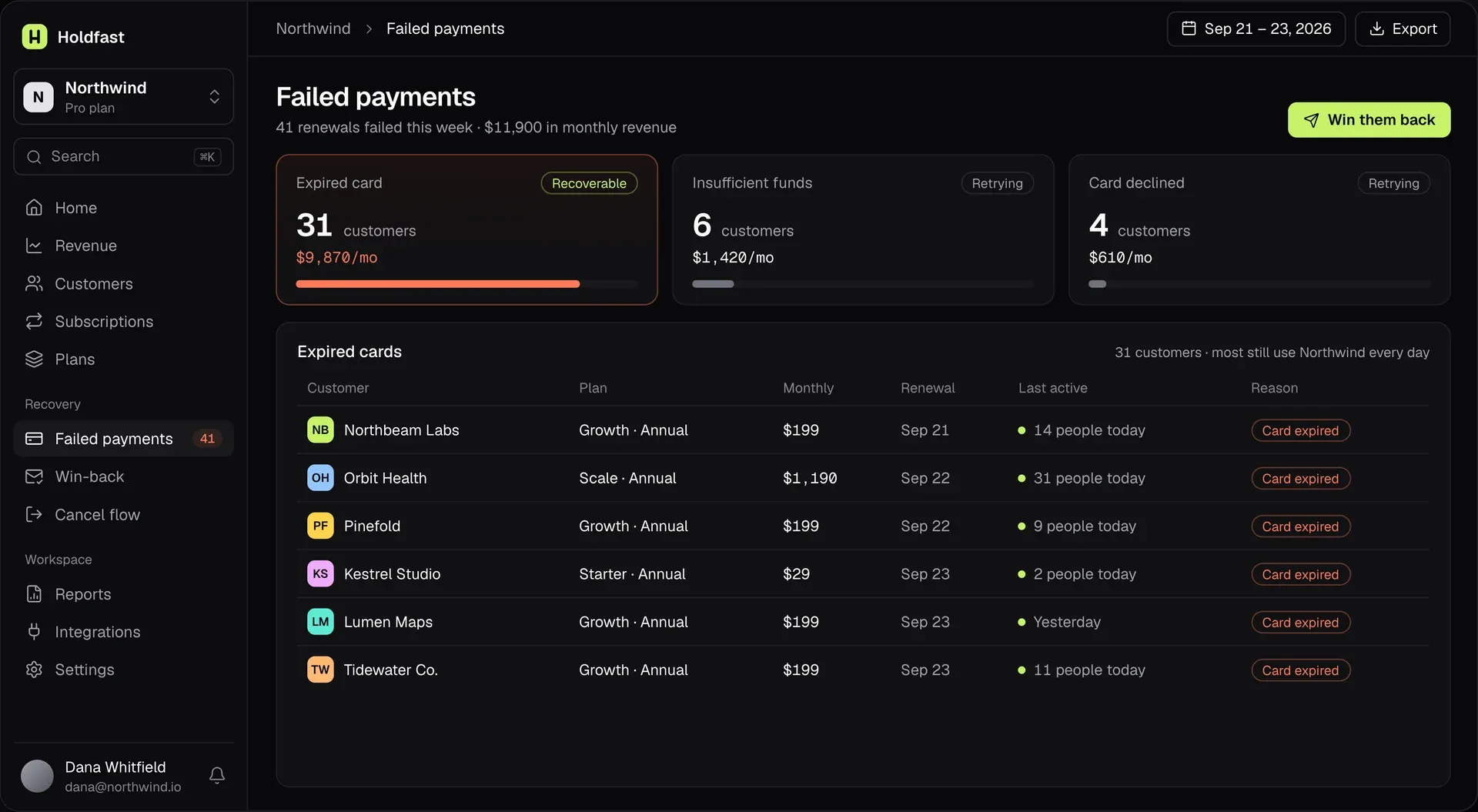Screen dimensions: 1478x812
Task: Click the Expired card progress bar
Action: 466,284
